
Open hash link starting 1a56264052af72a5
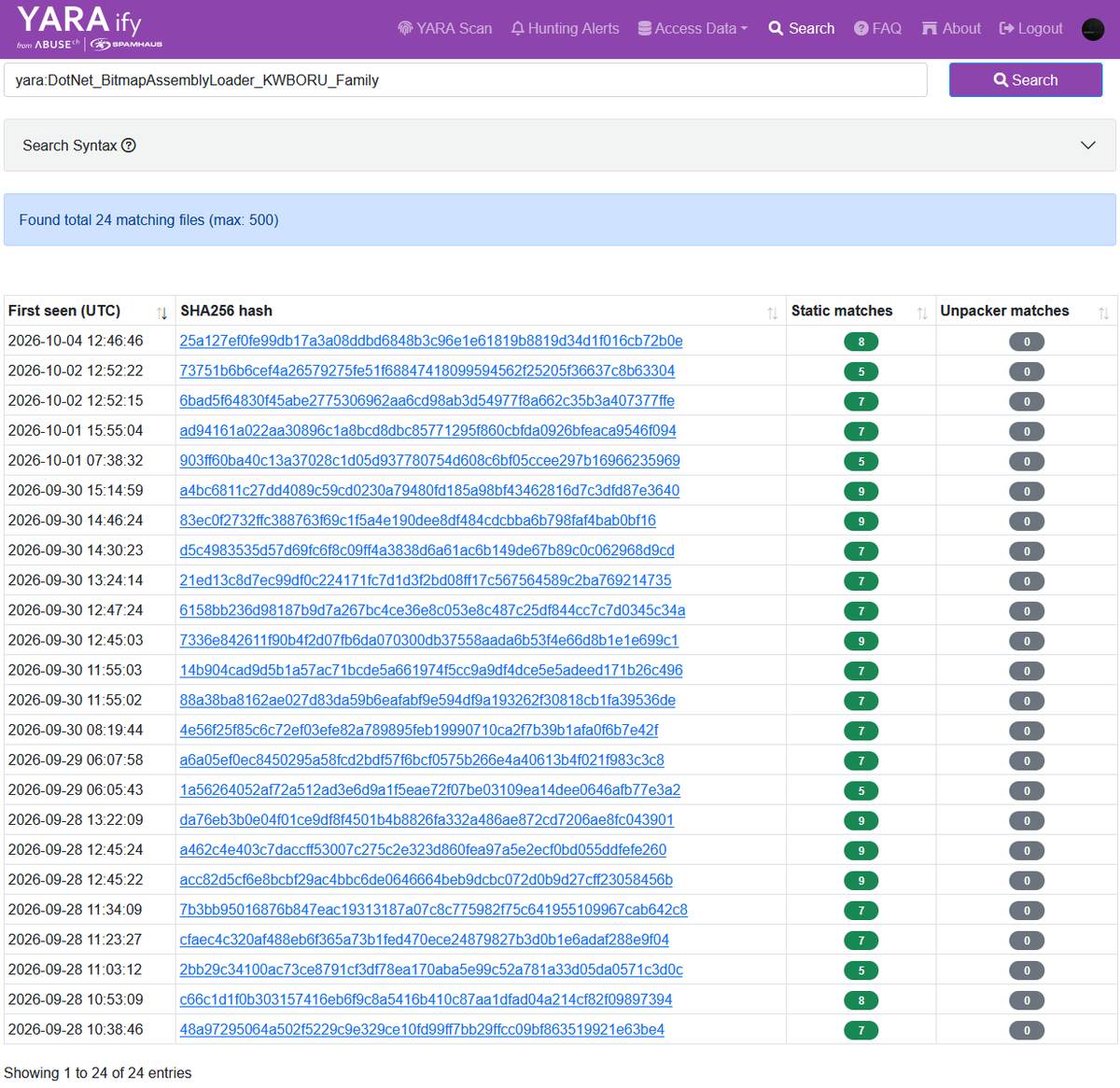[x=430, y=788]
